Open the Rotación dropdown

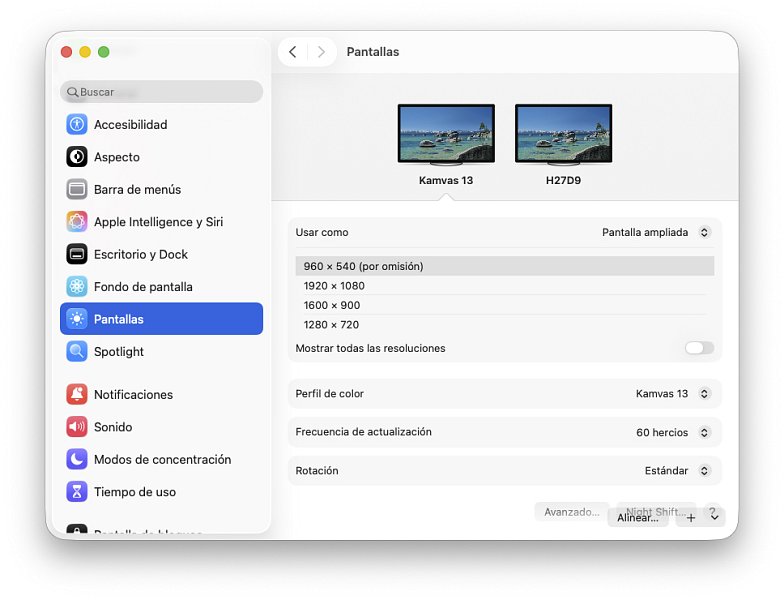coord(676,471)
